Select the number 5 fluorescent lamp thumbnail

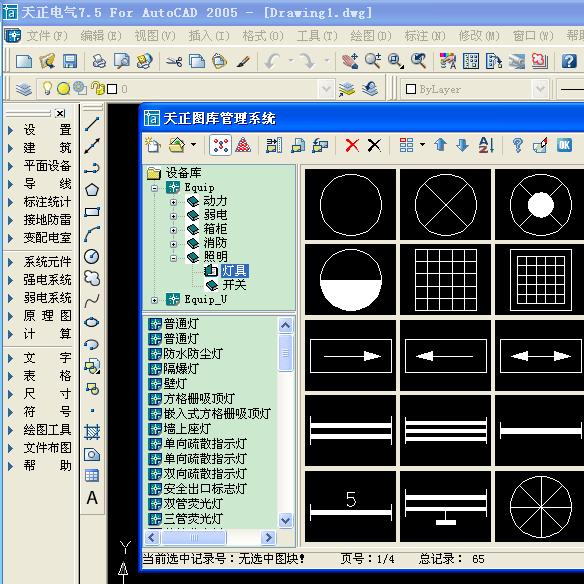click(350, 507)
